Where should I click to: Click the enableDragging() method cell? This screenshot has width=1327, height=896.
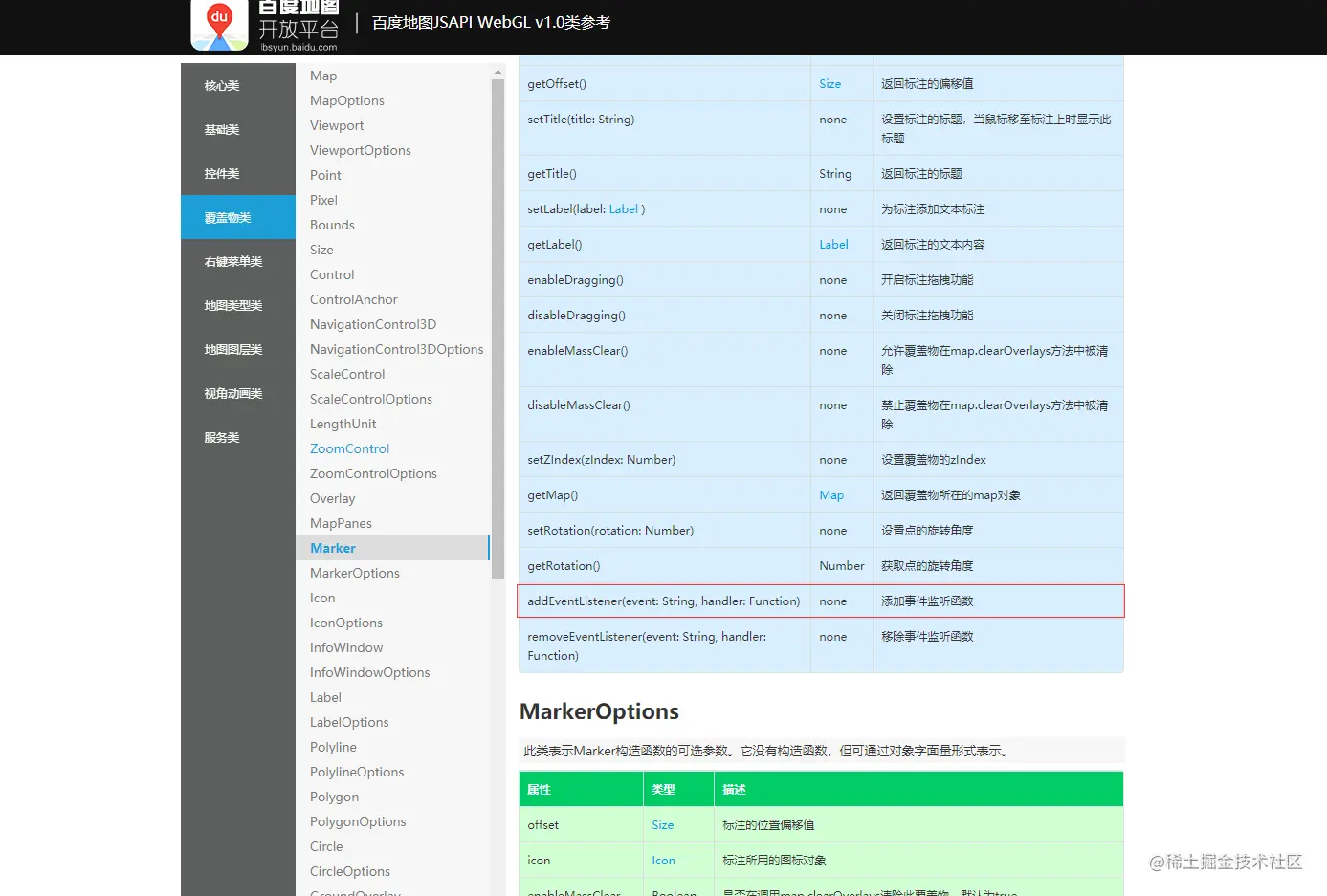pos(664,280)
